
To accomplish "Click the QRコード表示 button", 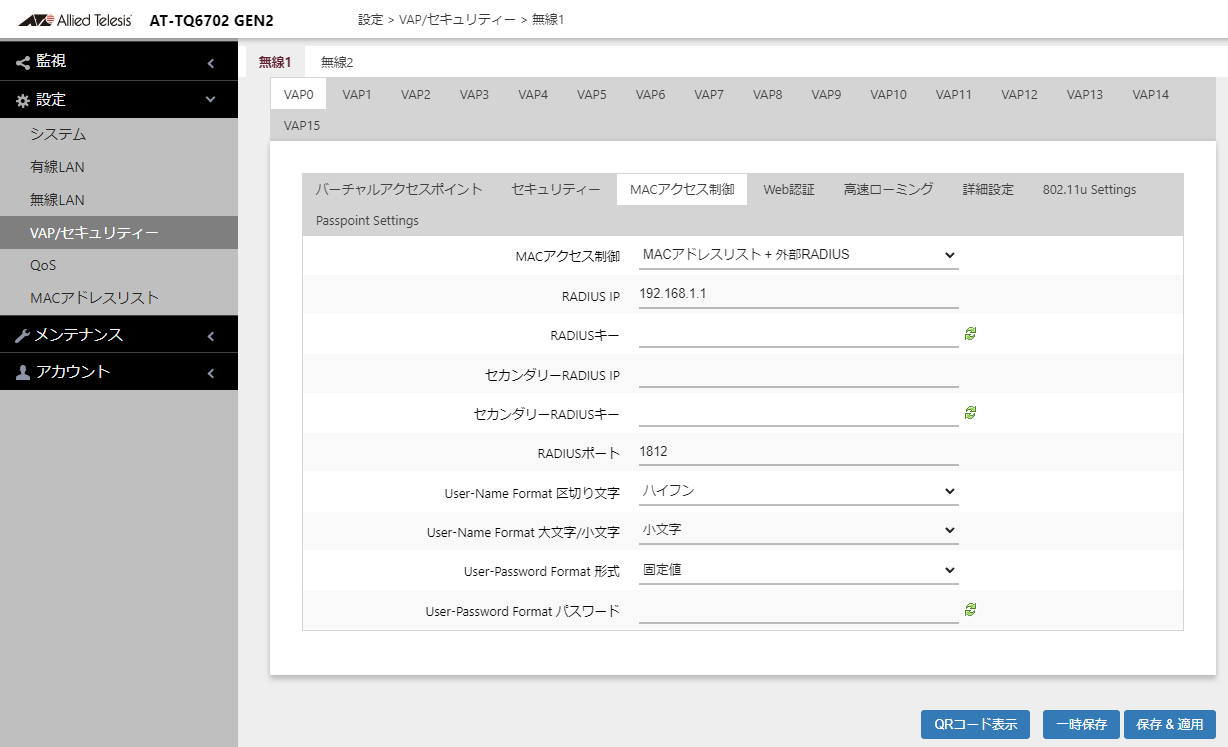I will tap(975, 725).
